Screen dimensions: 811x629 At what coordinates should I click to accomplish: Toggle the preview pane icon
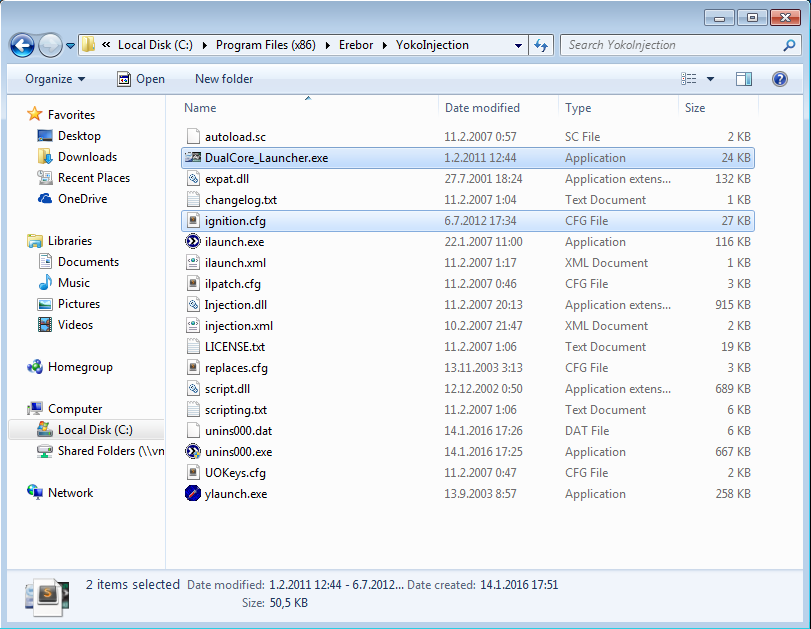(x=743, y=79)
